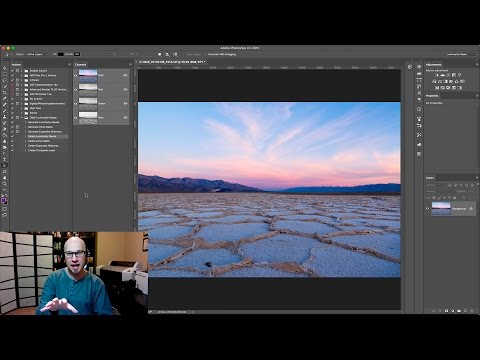This screenshot has width=480, height=360.
Task: Select the Gradient tool
Action: coord(5,135)
